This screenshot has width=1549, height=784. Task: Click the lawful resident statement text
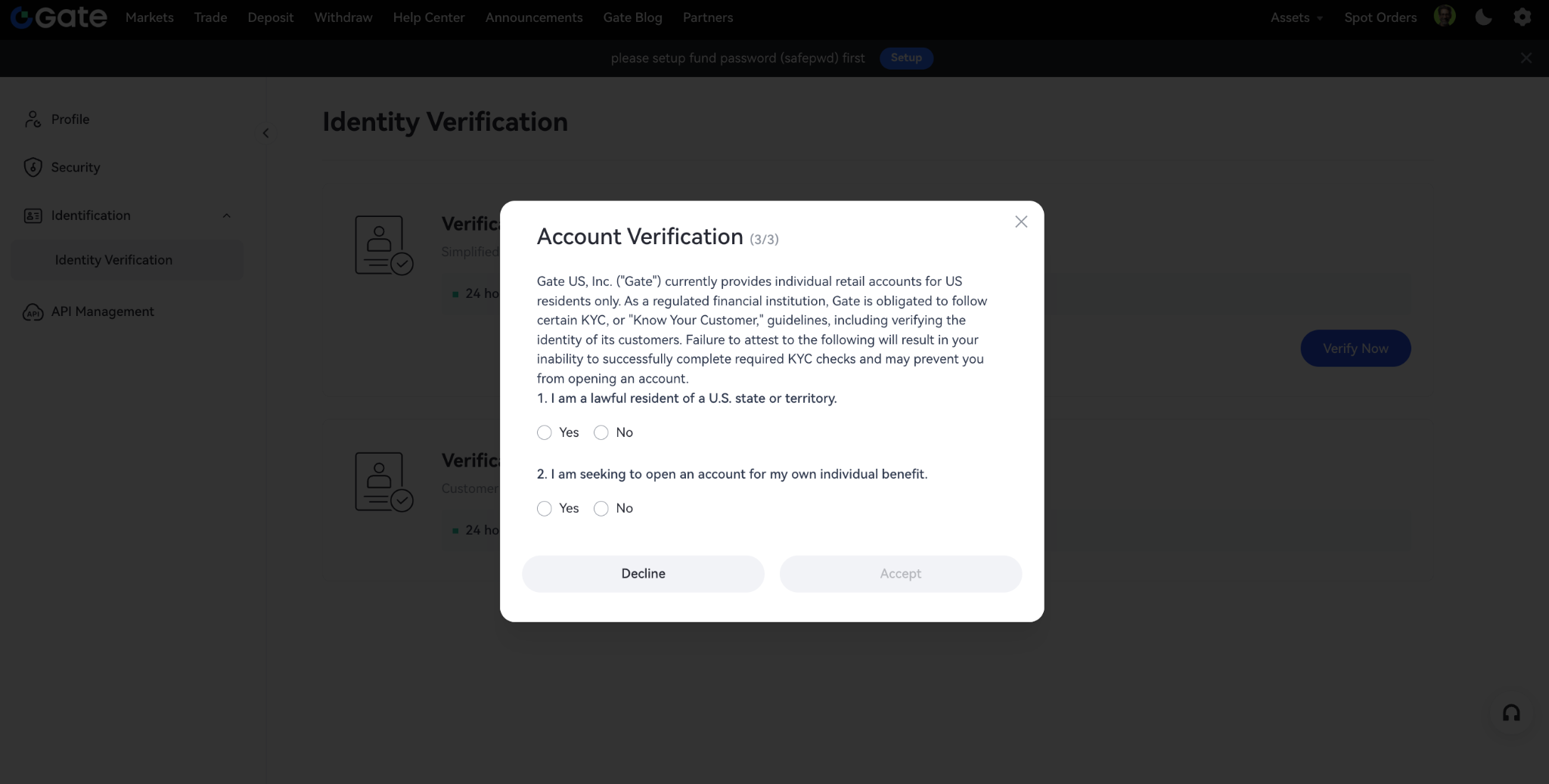(x=687, y=398)
